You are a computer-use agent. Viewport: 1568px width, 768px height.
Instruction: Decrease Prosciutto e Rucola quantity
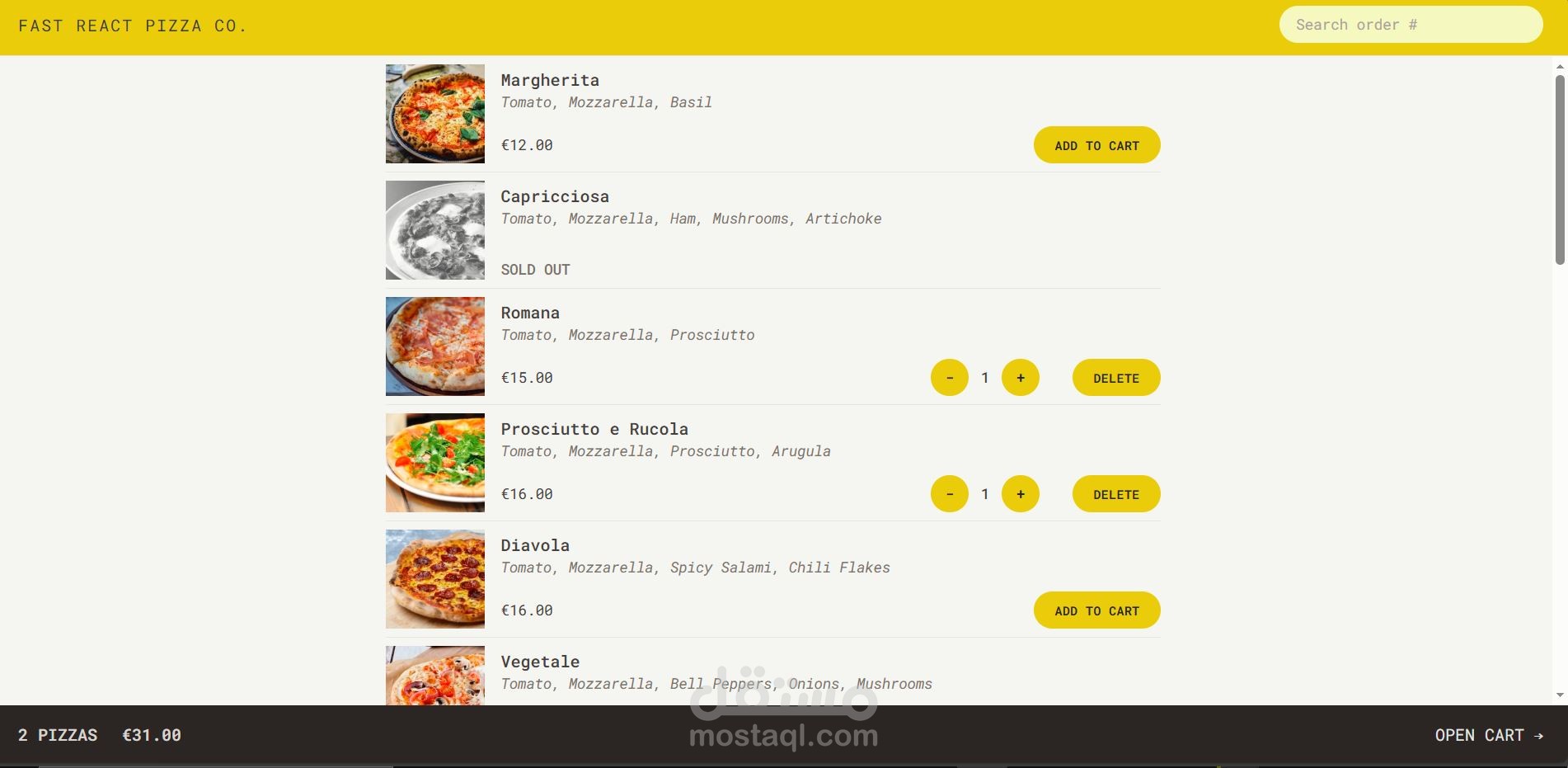950,494
